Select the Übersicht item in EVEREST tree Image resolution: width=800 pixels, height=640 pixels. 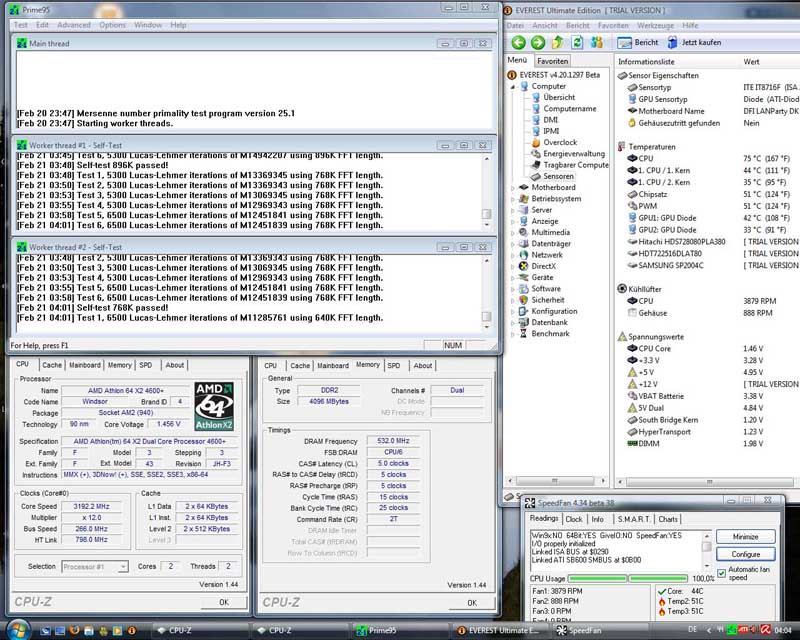click(559, 97)
